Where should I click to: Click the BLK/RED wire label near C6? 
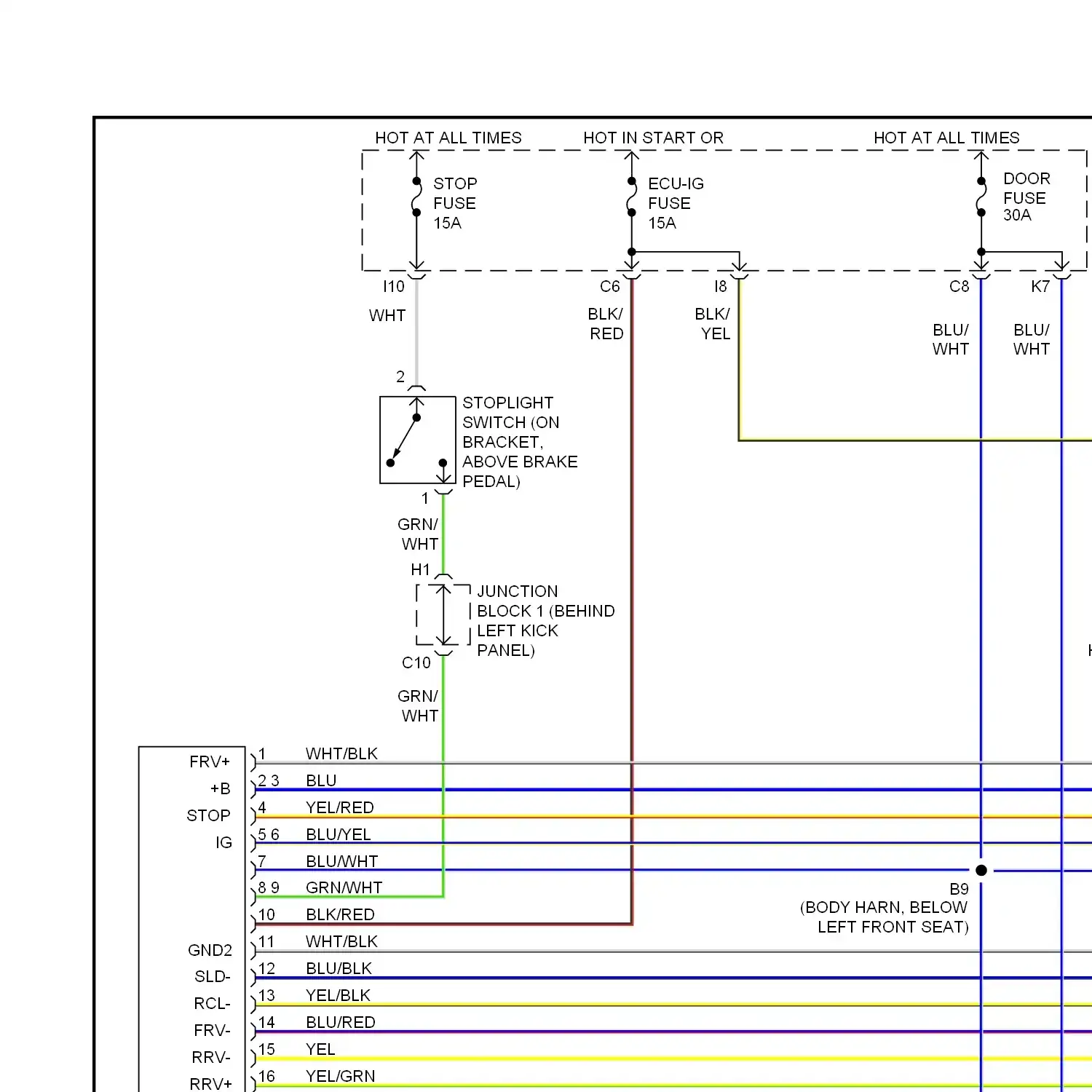pyautogui.click(x=606, y=324)
